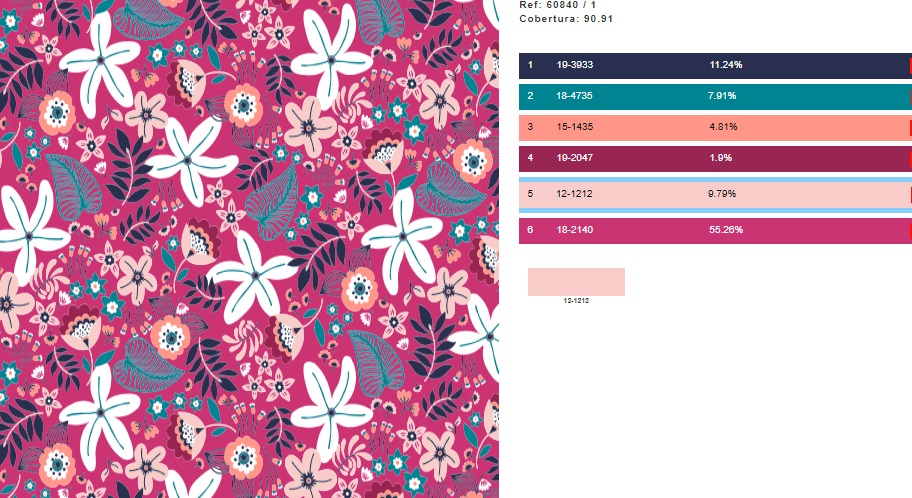Screen dimensions: 912x498
Task: Click the Ref: 60840 / 1 text
Action: coord(558,5)
